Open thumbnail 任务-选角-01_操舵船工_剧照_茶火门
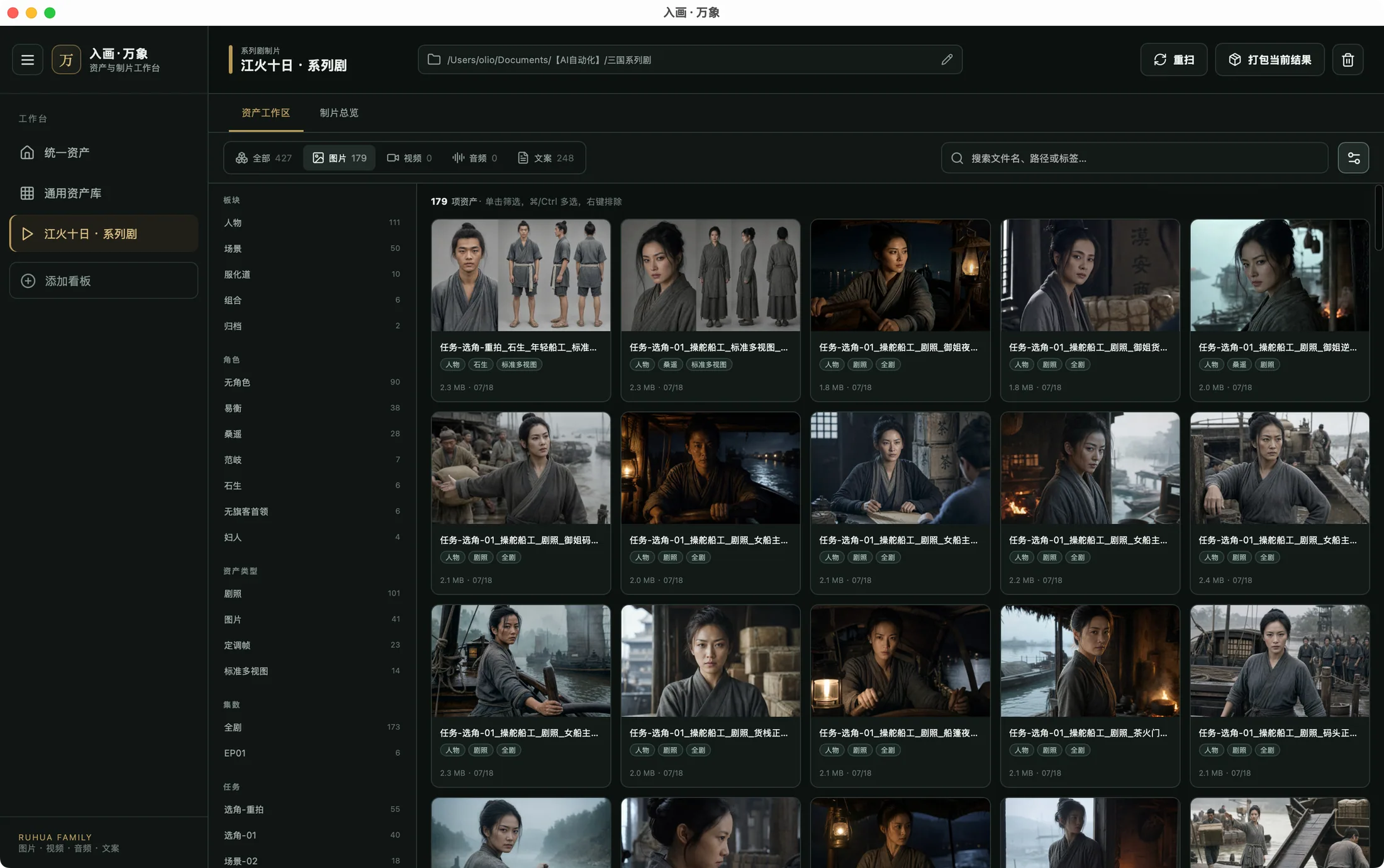The image size is (1384, 868). pyautogui.click(x=1090, y=661)
